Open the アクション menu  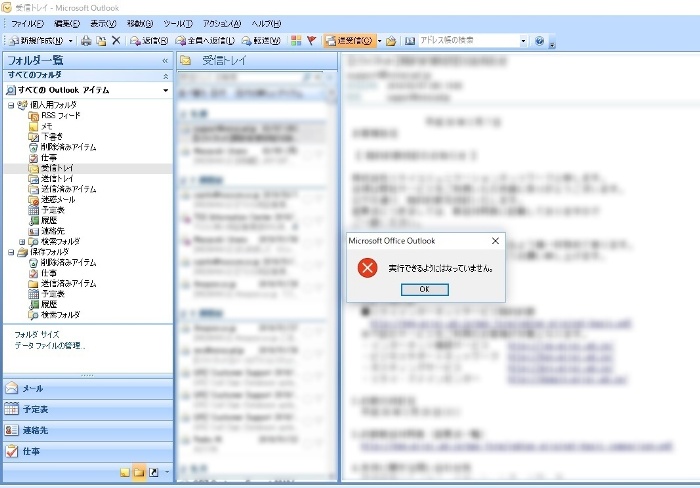point(222,24)
